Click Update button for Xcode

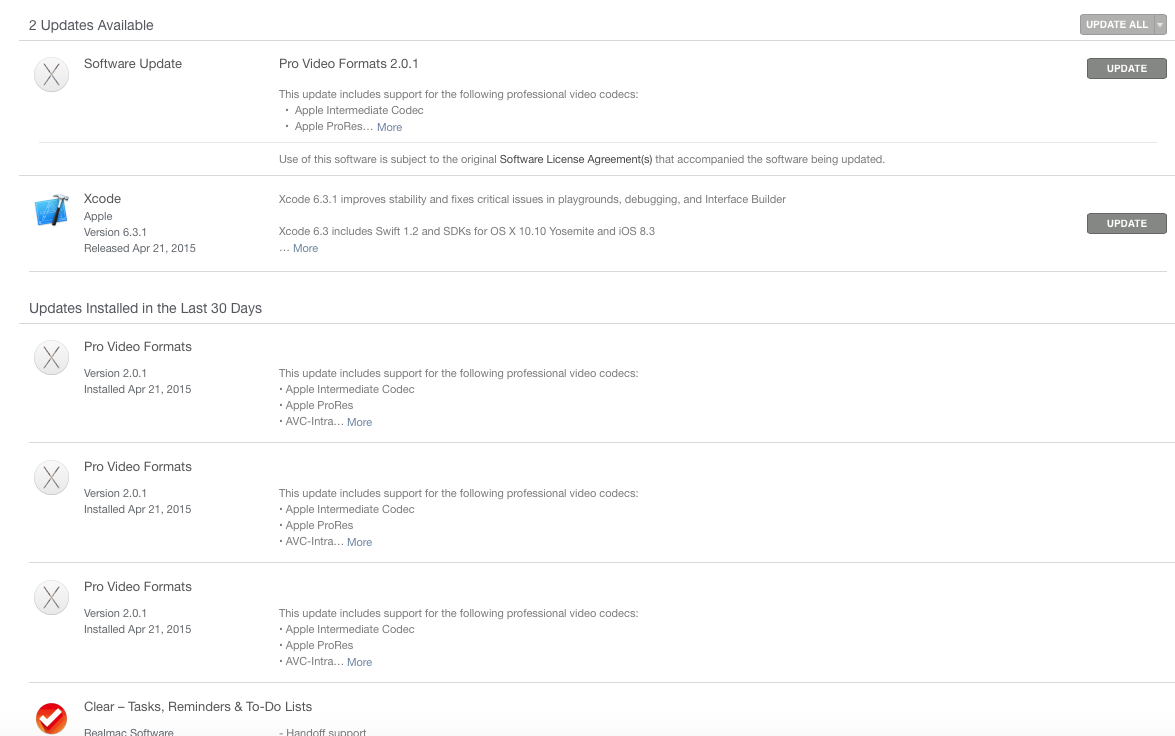click(x=1126, y=223)
